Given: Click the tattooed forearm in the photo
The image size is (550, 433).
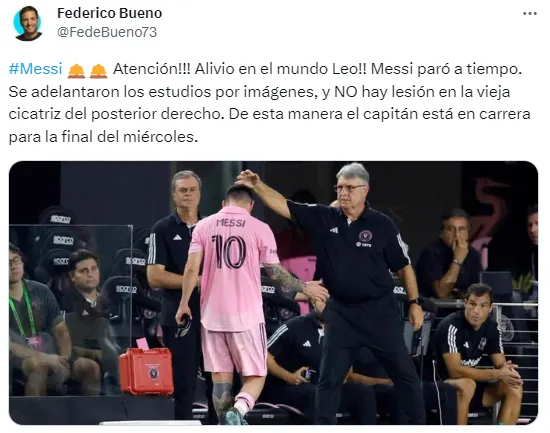Looking at the screenshot, I should 285,278.
